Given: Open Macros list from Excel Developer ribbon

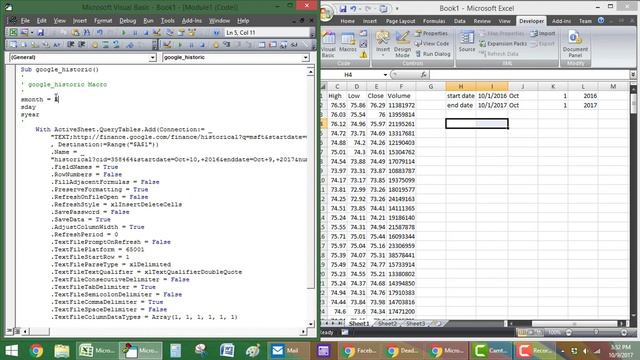Looking at the screenshot, I should pos(348,42).
